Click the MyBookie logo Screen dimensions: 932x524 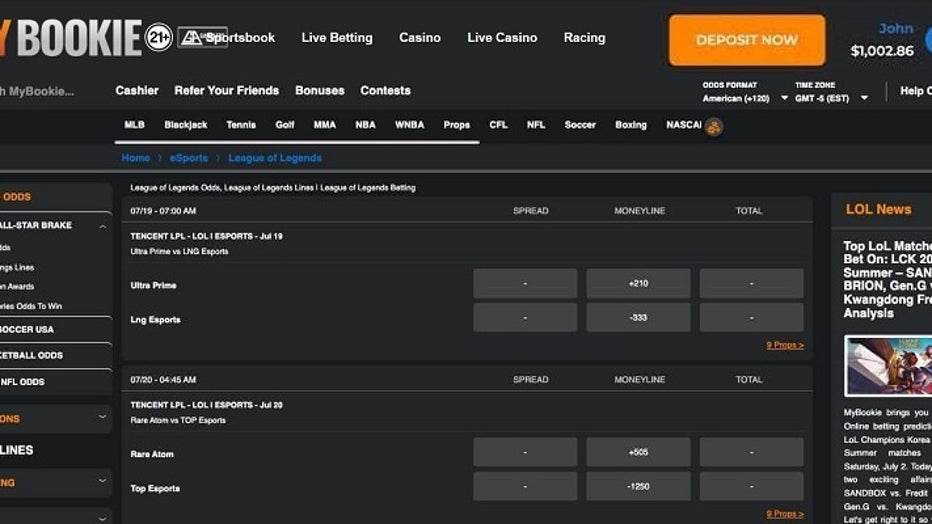(x=71, y=38)
